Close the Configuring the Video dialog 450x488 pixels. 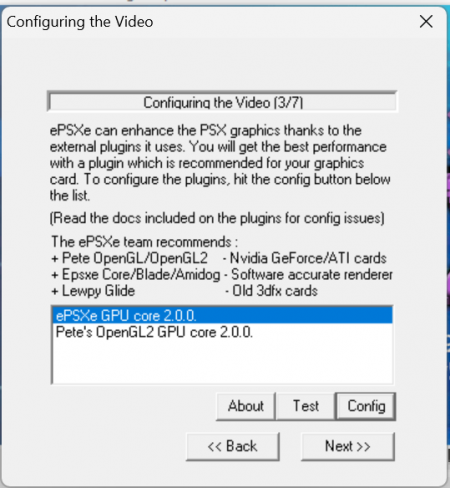click(426, 22)
